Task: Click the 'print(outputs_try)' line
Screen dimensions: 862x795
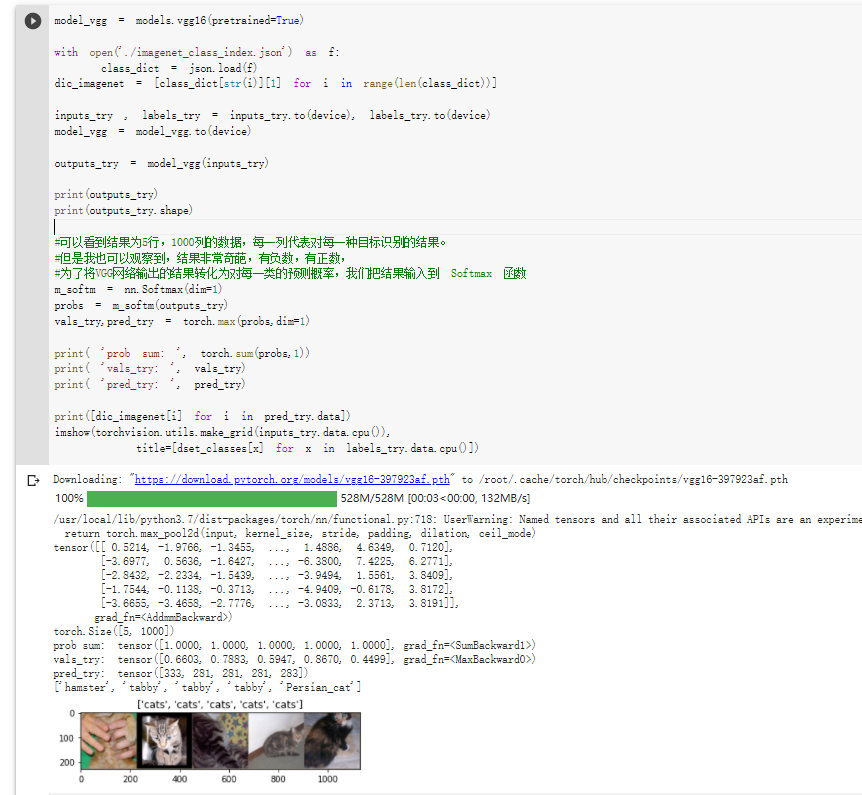Action: click(x=106, y=194)
